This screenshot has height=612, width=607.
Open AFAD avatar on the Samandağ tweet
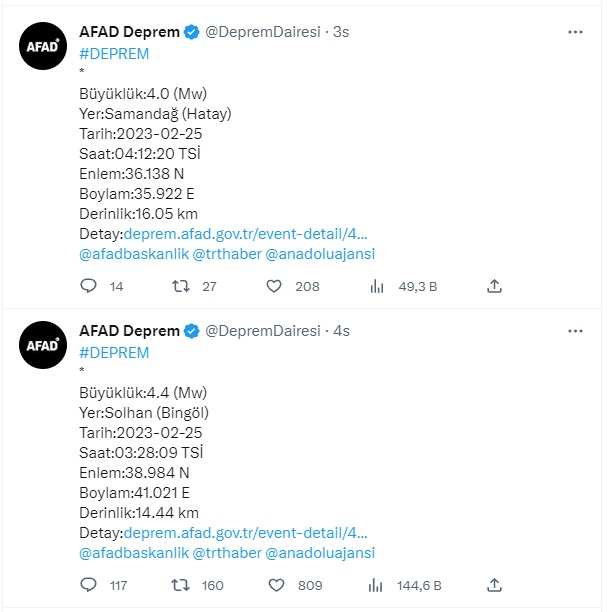pyautogui.click(x=44, y=46)
